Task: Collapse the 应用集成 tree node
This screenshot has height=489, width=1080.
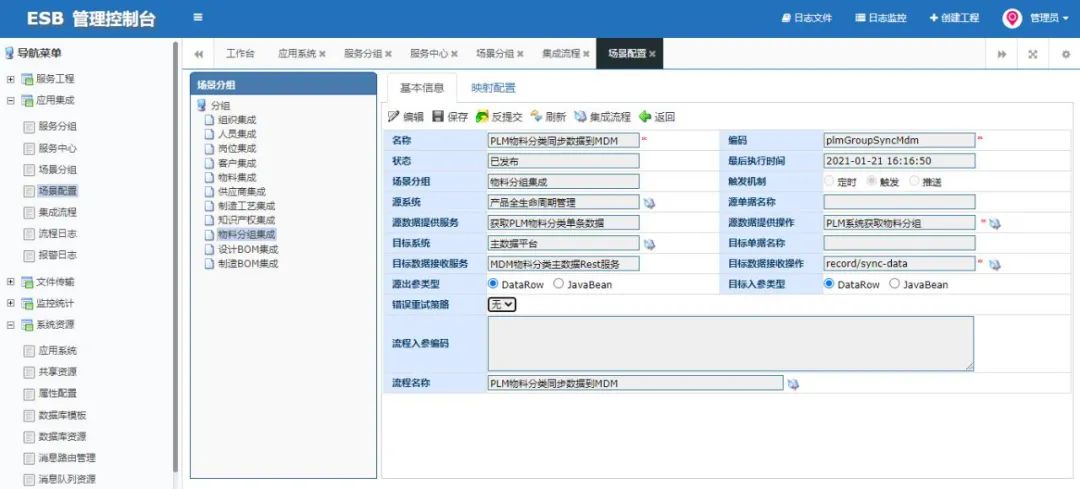Action: [10, 101]
